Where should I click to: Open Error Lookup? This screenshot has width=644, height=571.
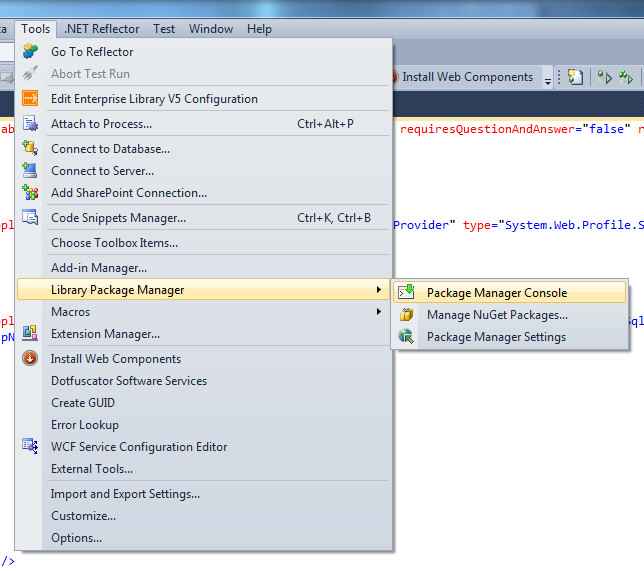(203, 425)
